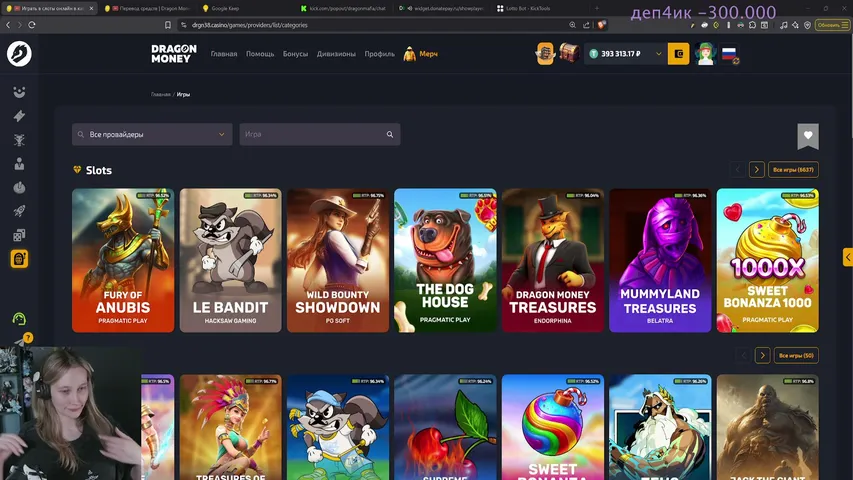Open the jester smile sidebar icon

coord(19,93)
